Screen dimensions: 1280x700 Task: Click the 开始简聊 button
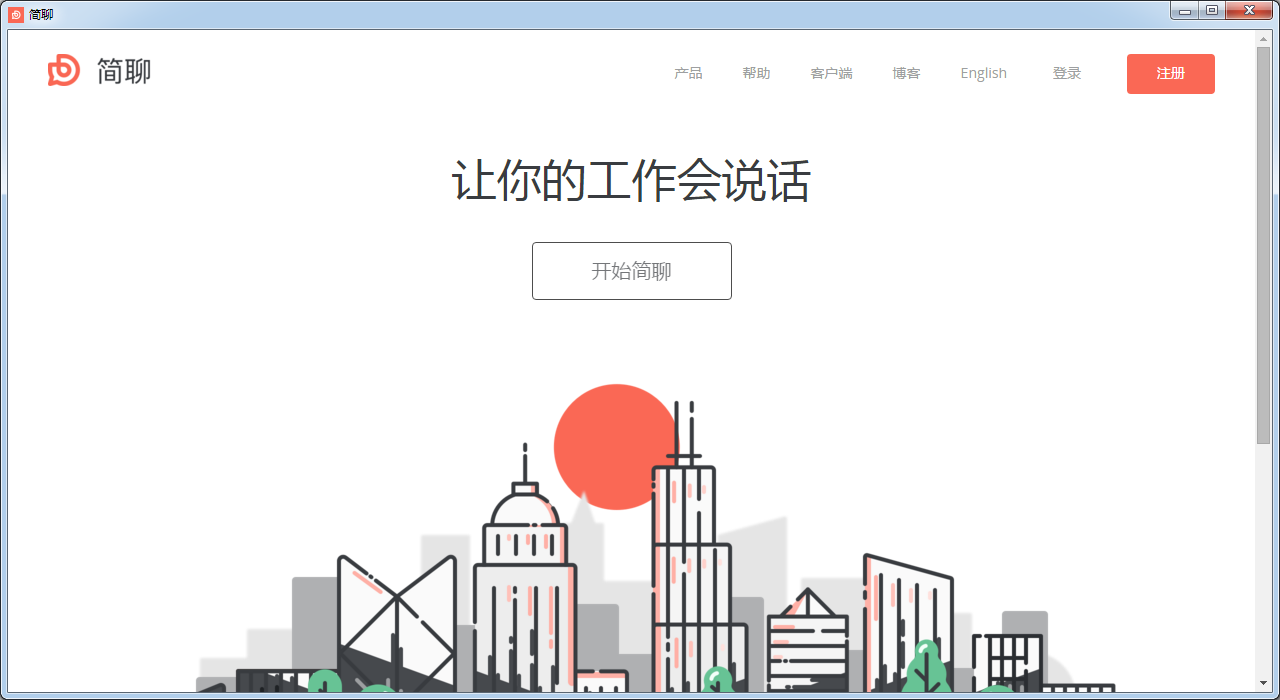coord(631,270)
